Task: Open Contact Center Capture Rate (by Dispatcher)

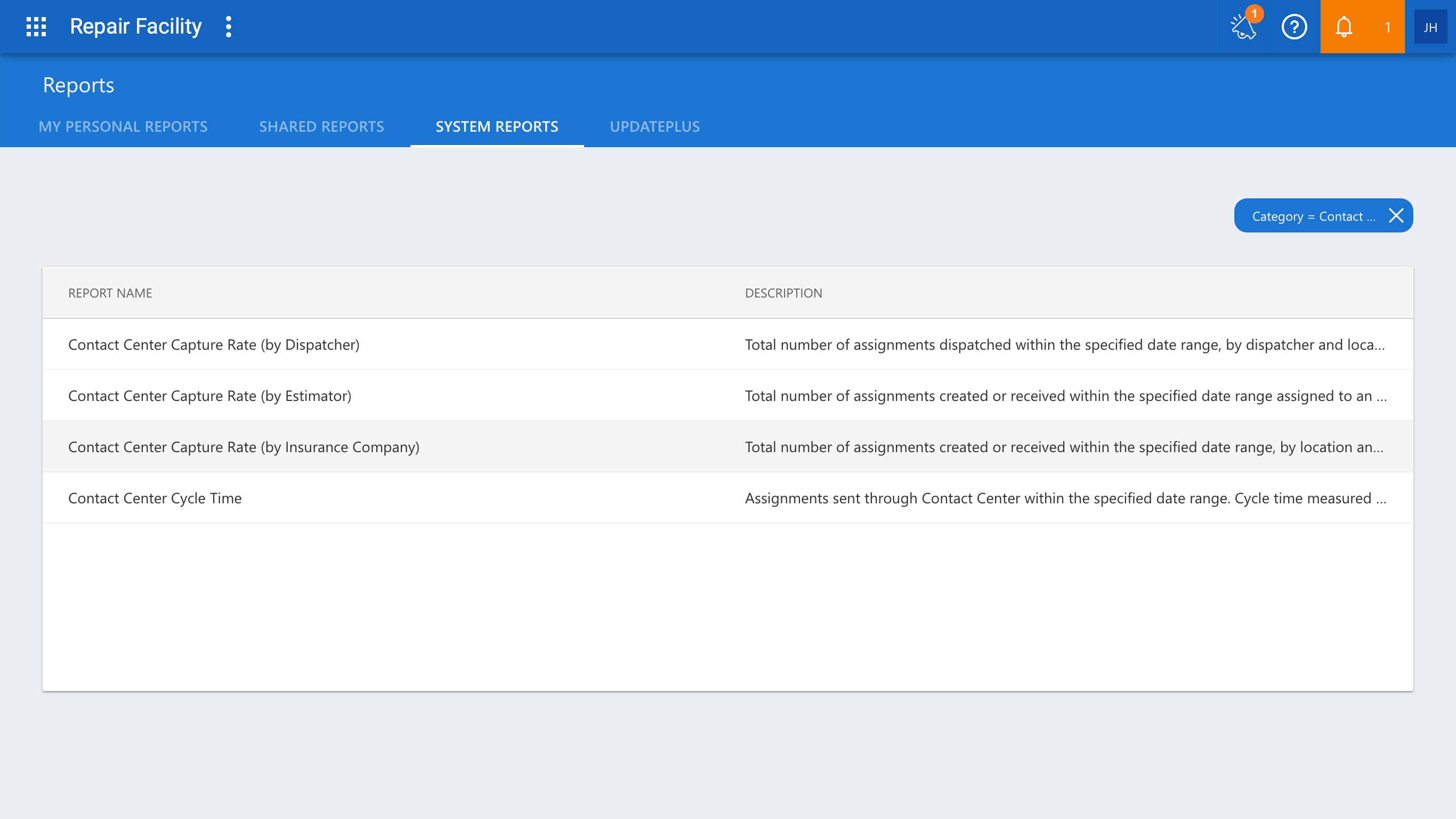Action: coord(214,344)
